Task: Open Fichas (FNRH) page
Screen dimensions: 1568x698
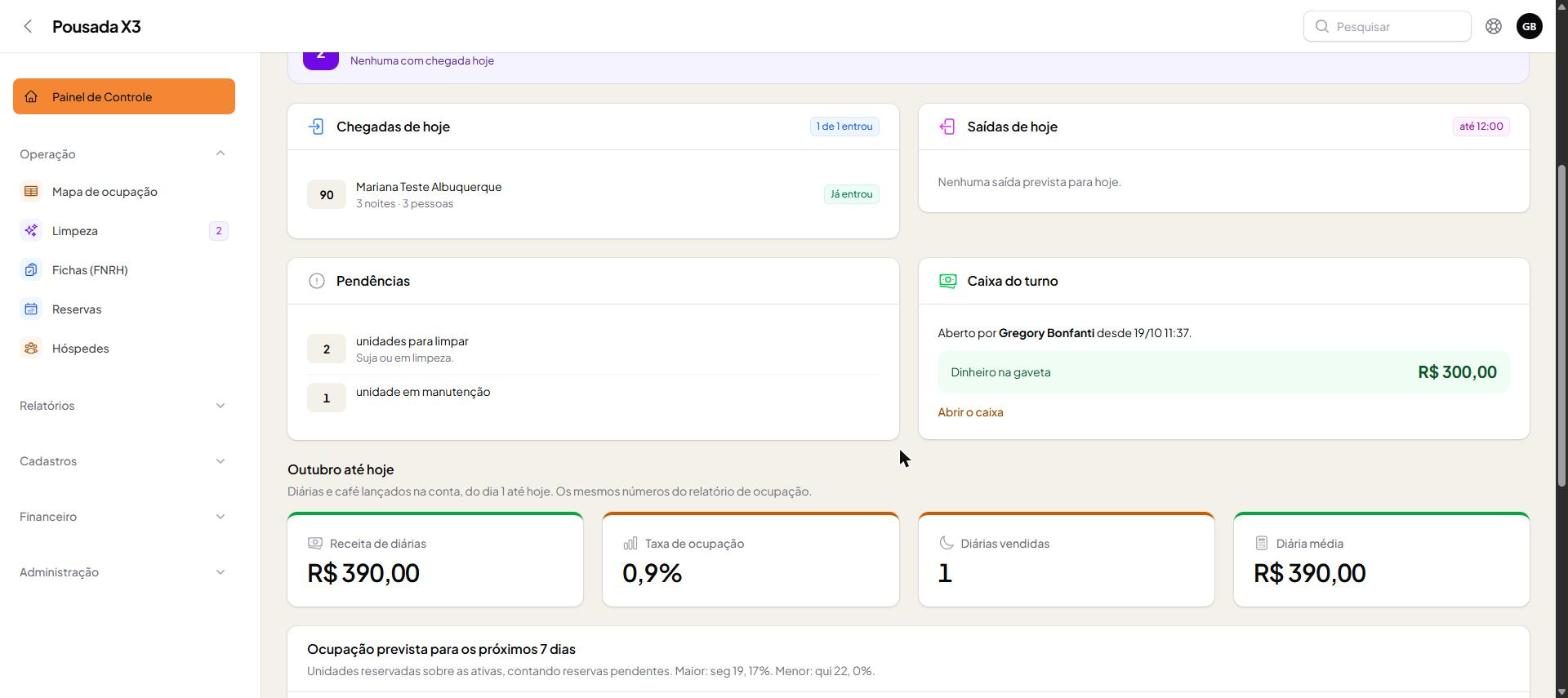Action: pyautogui.click(x=124, y=270)
